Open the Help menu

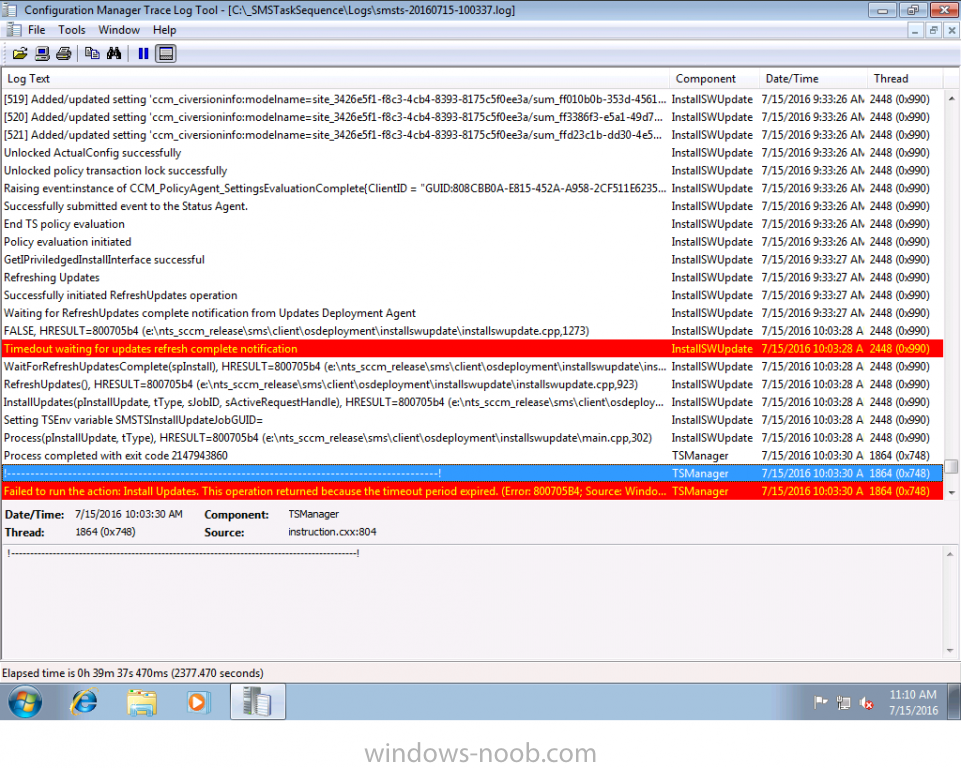[164, 30]
